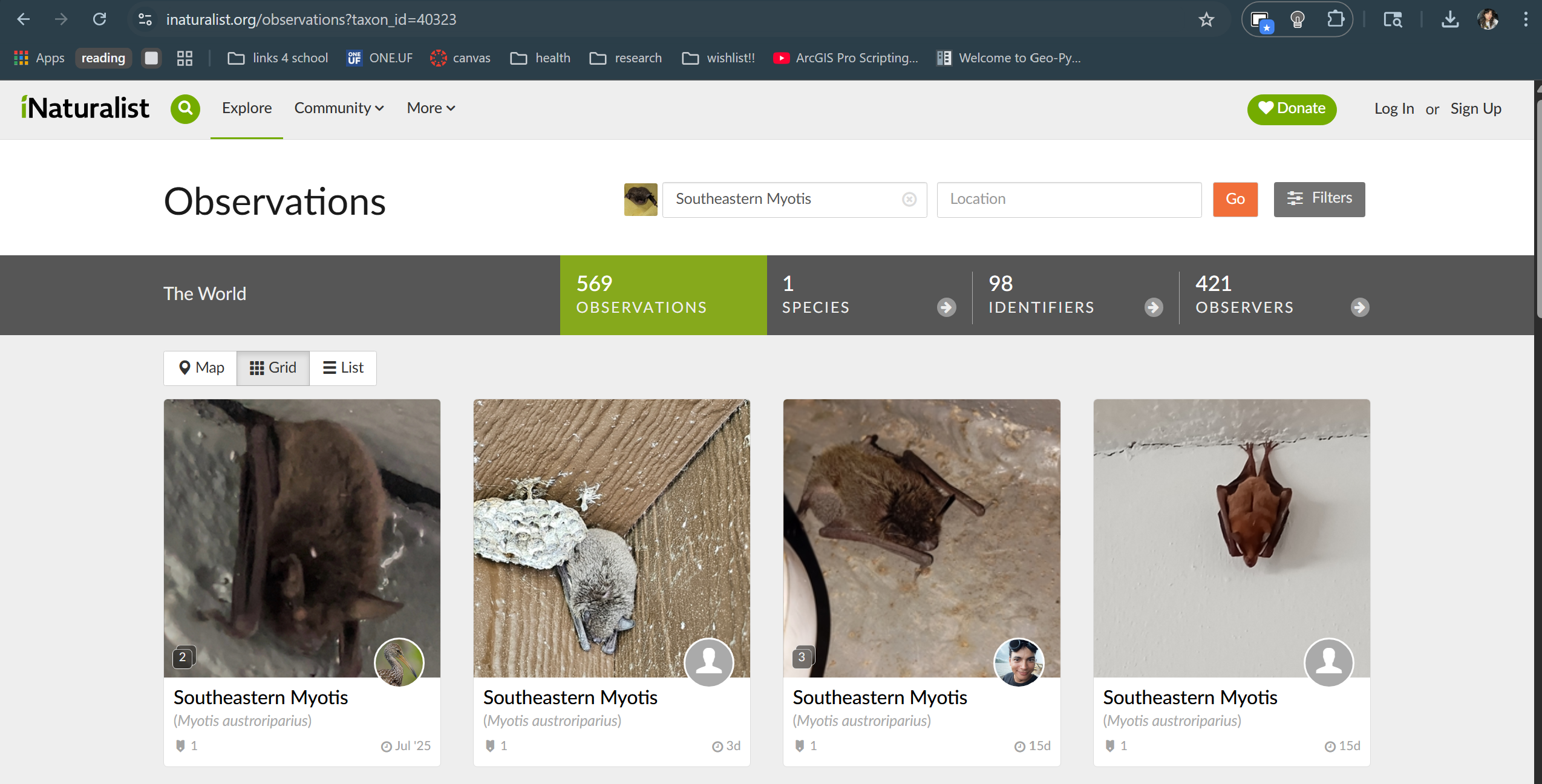Switch to Map view
1542x784 pixels.
[x=200, y=368]
